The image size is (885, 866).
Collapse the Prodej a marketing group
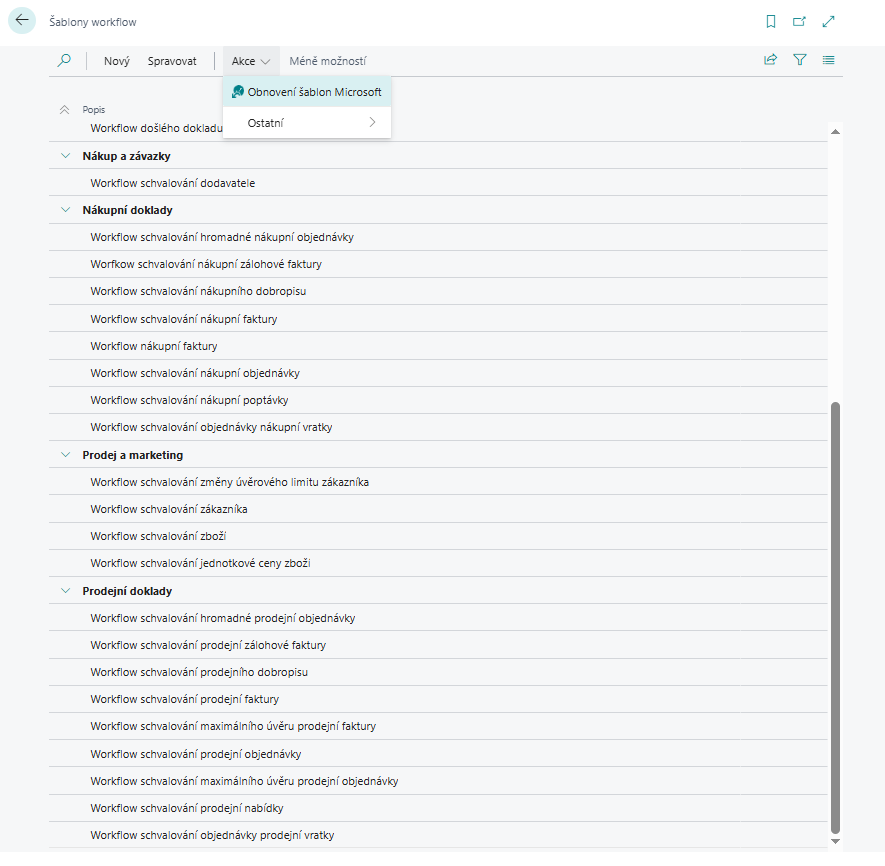[x=65, y=455]
